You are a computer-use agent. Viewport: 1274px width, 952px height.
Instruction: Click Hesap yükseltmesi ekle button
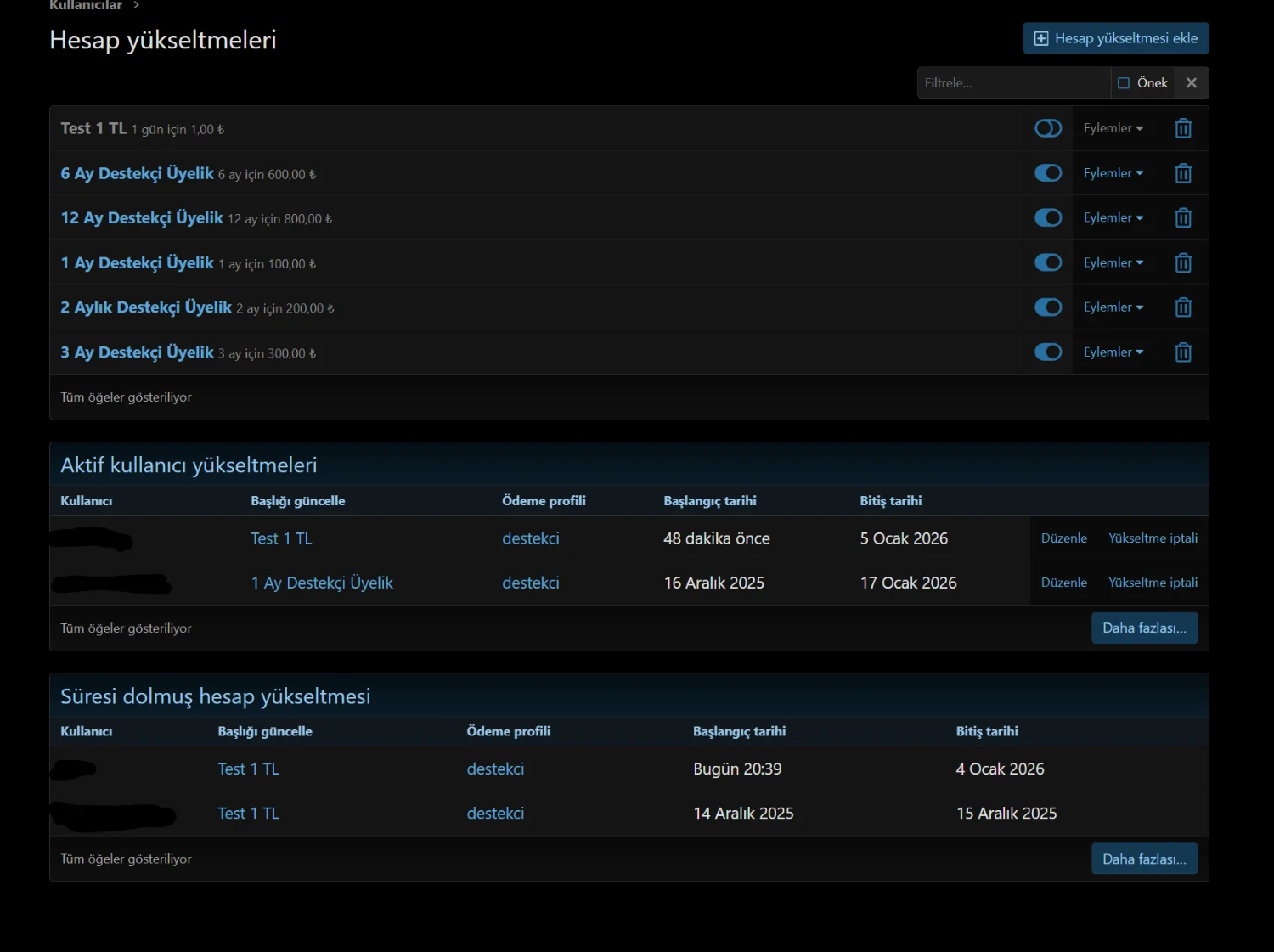(x=1115, y=38)
